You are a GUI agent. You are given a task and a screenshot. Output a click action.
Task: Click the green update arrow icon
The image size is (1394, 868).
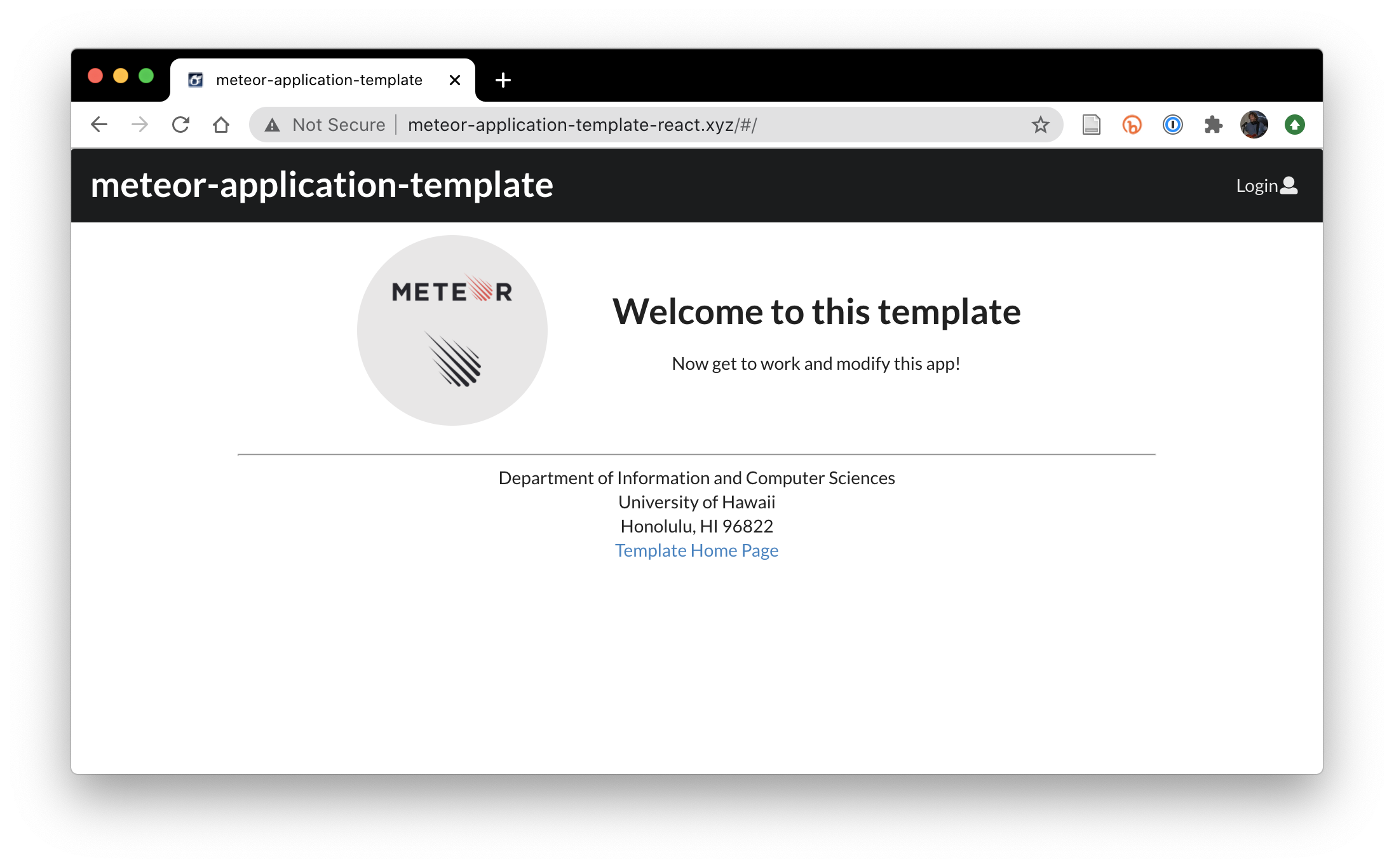point(1294,125)
